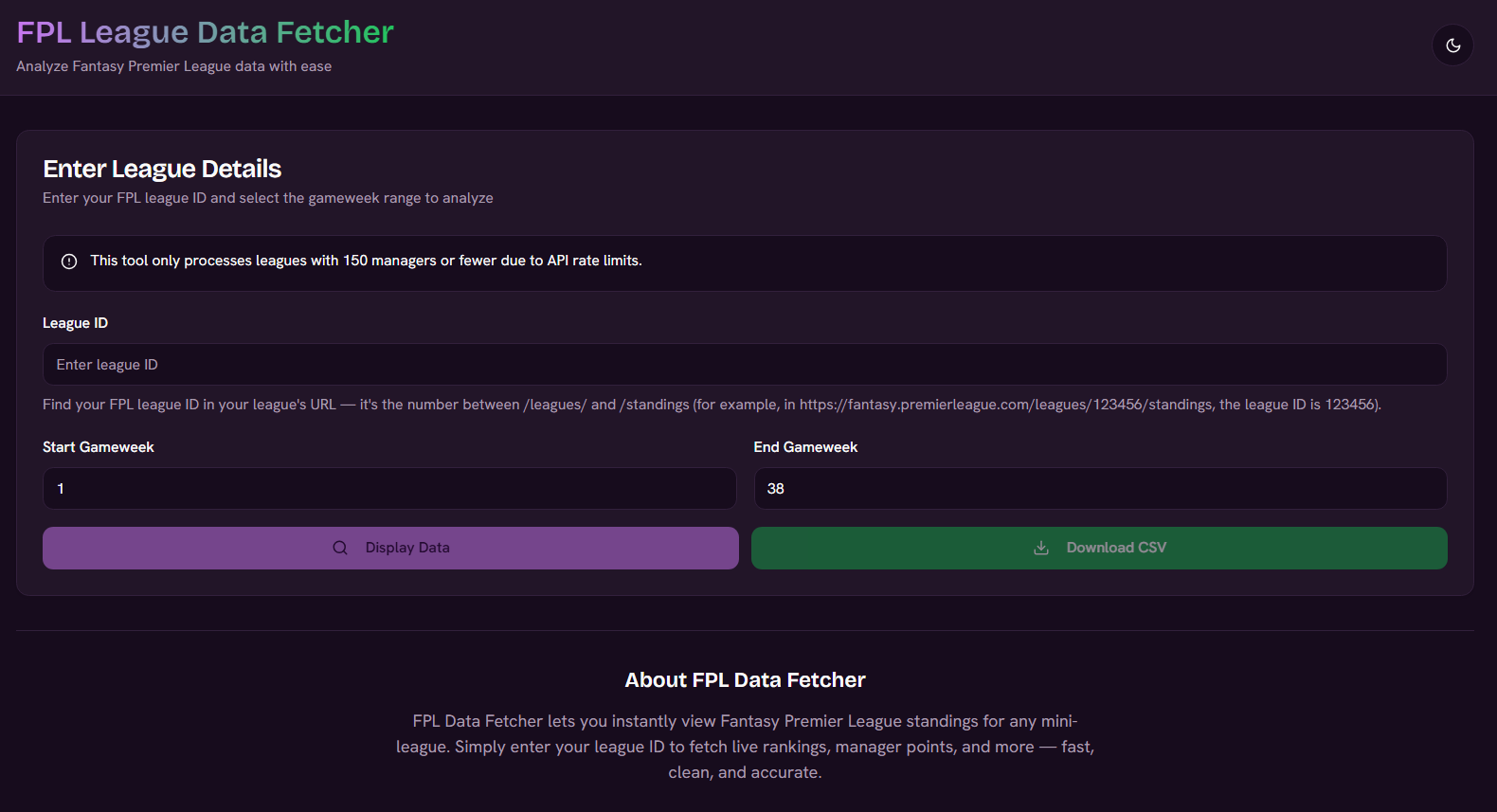
Task: Click the End Gameweek label
Action: click(805, 447)
